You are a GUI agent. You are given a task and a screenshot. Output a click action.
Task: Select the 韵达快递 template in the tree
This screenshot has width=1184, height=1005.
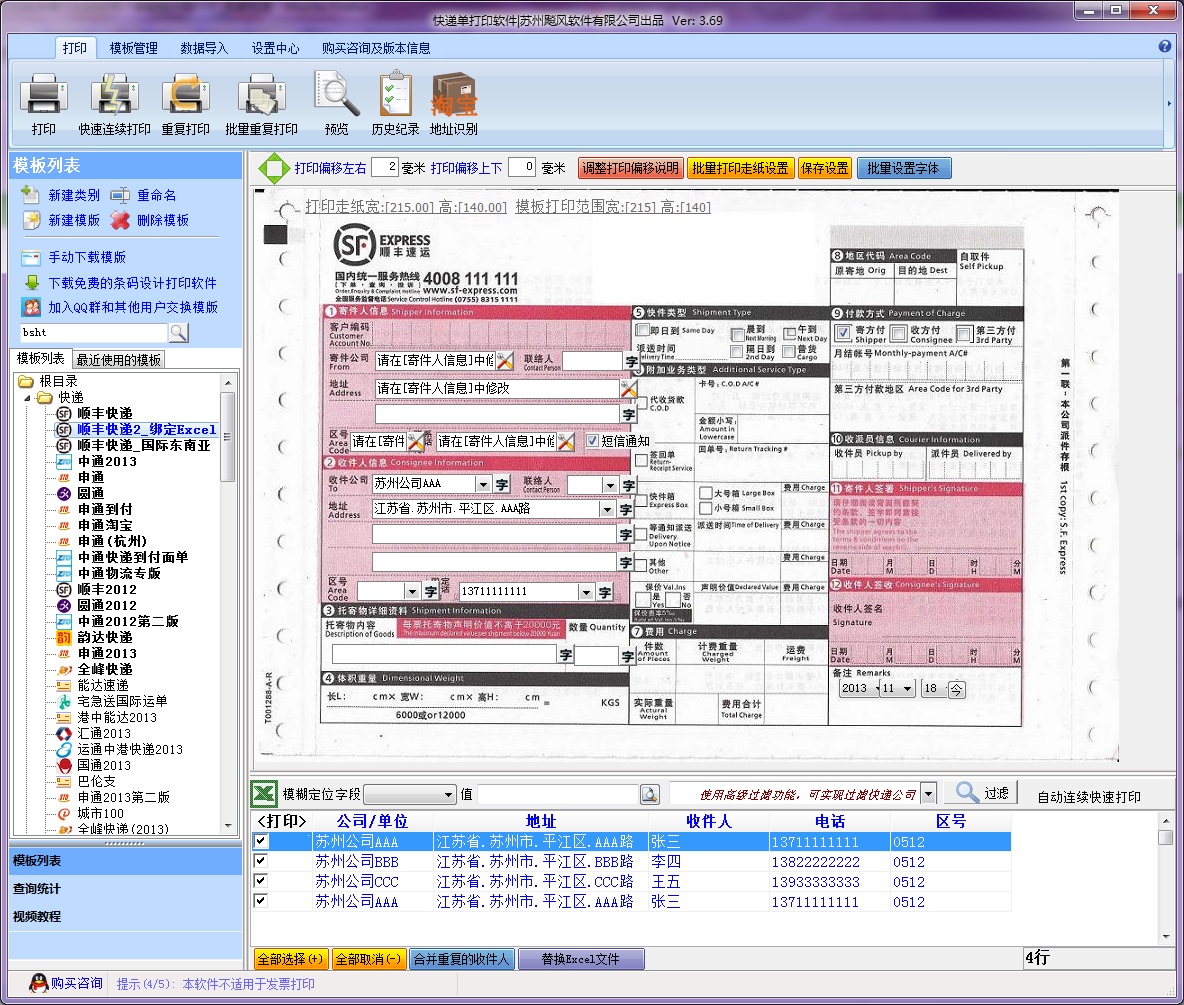[x=105, y=637]
